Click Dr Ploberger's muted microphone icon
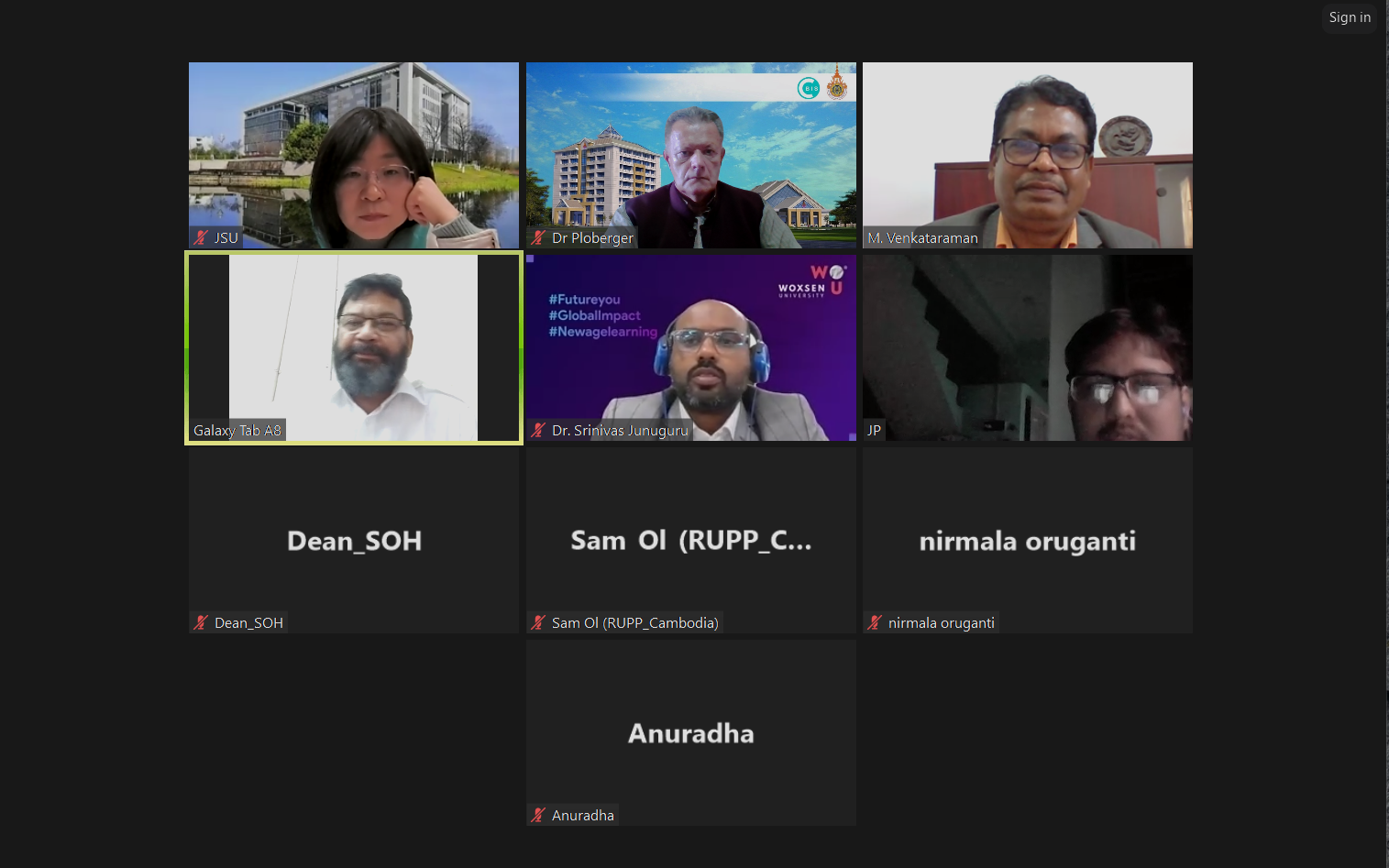The image size is (1389, 868). pyautogui.click(x=538, y=237)
